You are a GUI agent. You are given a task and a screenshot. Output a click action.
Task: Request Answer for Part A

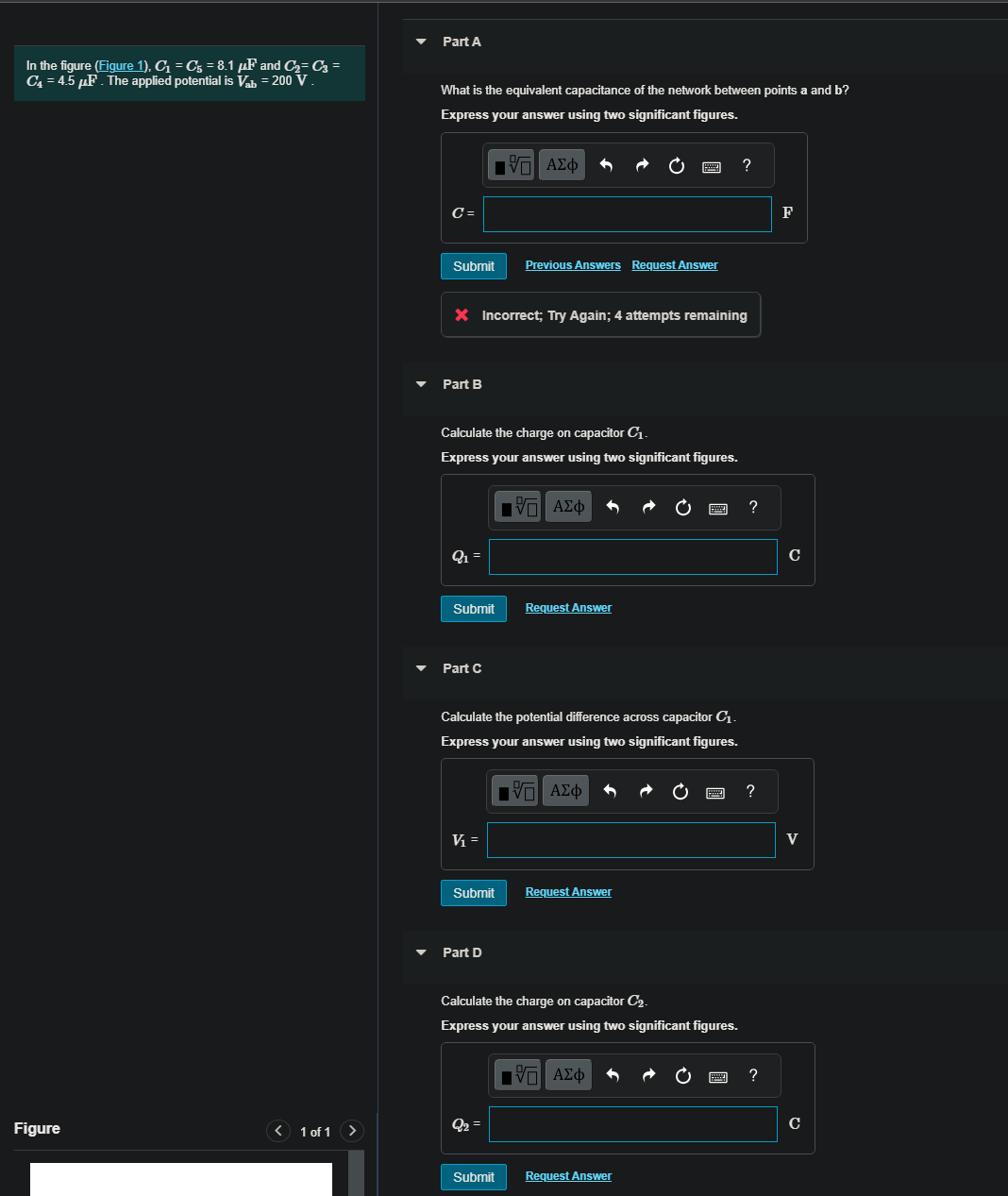675,265
